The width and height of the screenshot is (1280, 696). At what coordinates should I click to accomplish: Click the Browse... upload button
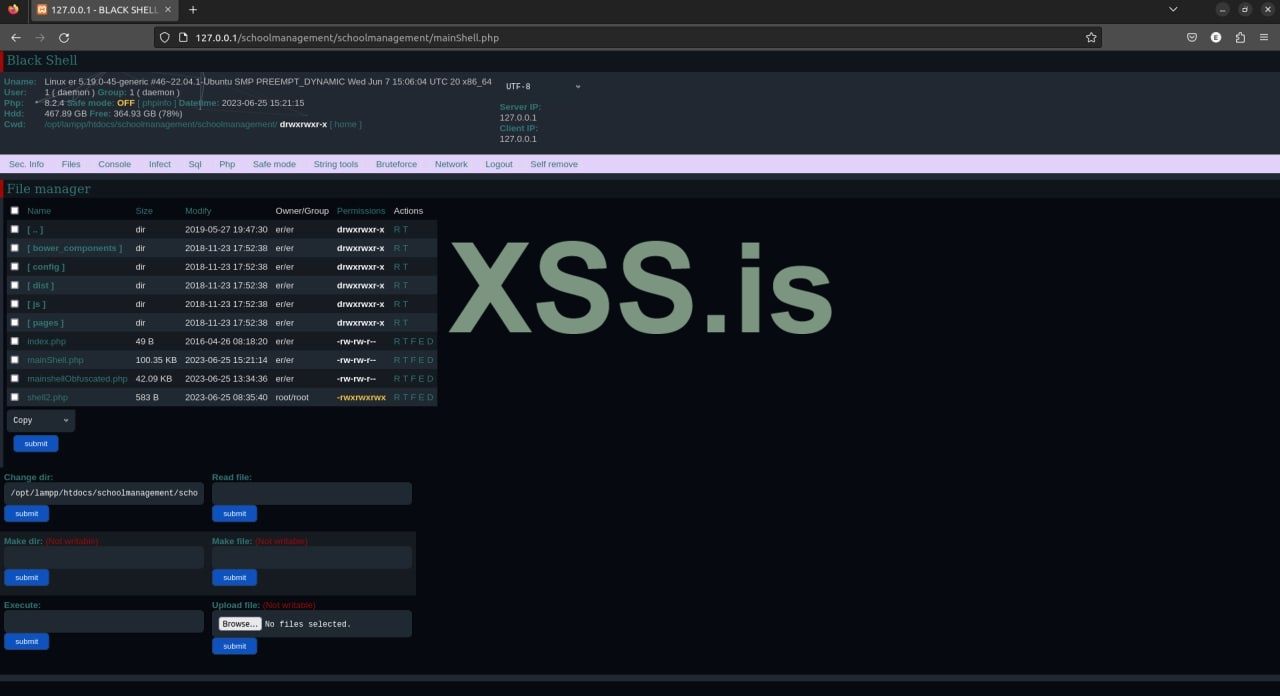point(240,624)
